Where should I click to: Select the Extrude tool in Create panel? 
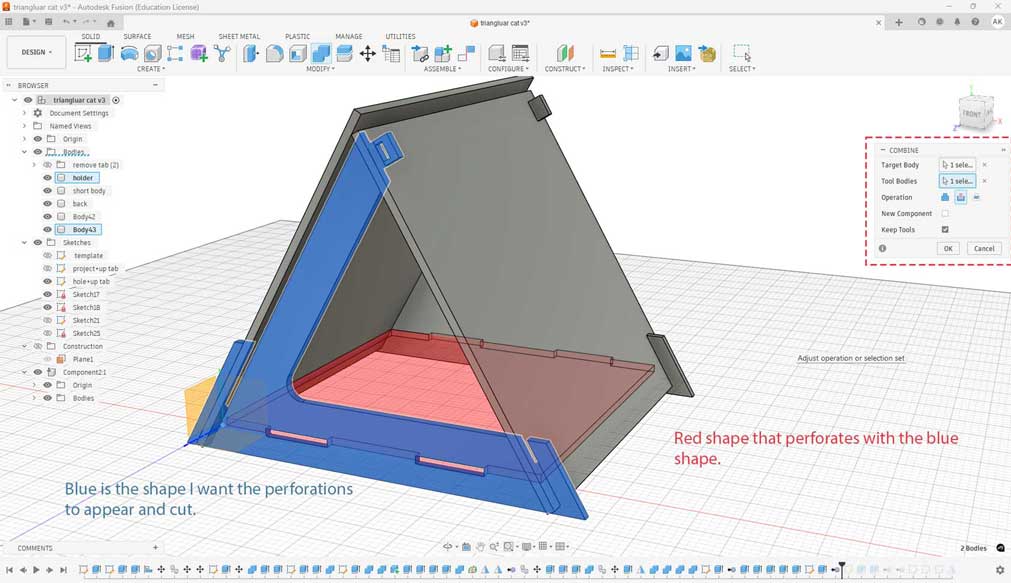pos(105,52)
